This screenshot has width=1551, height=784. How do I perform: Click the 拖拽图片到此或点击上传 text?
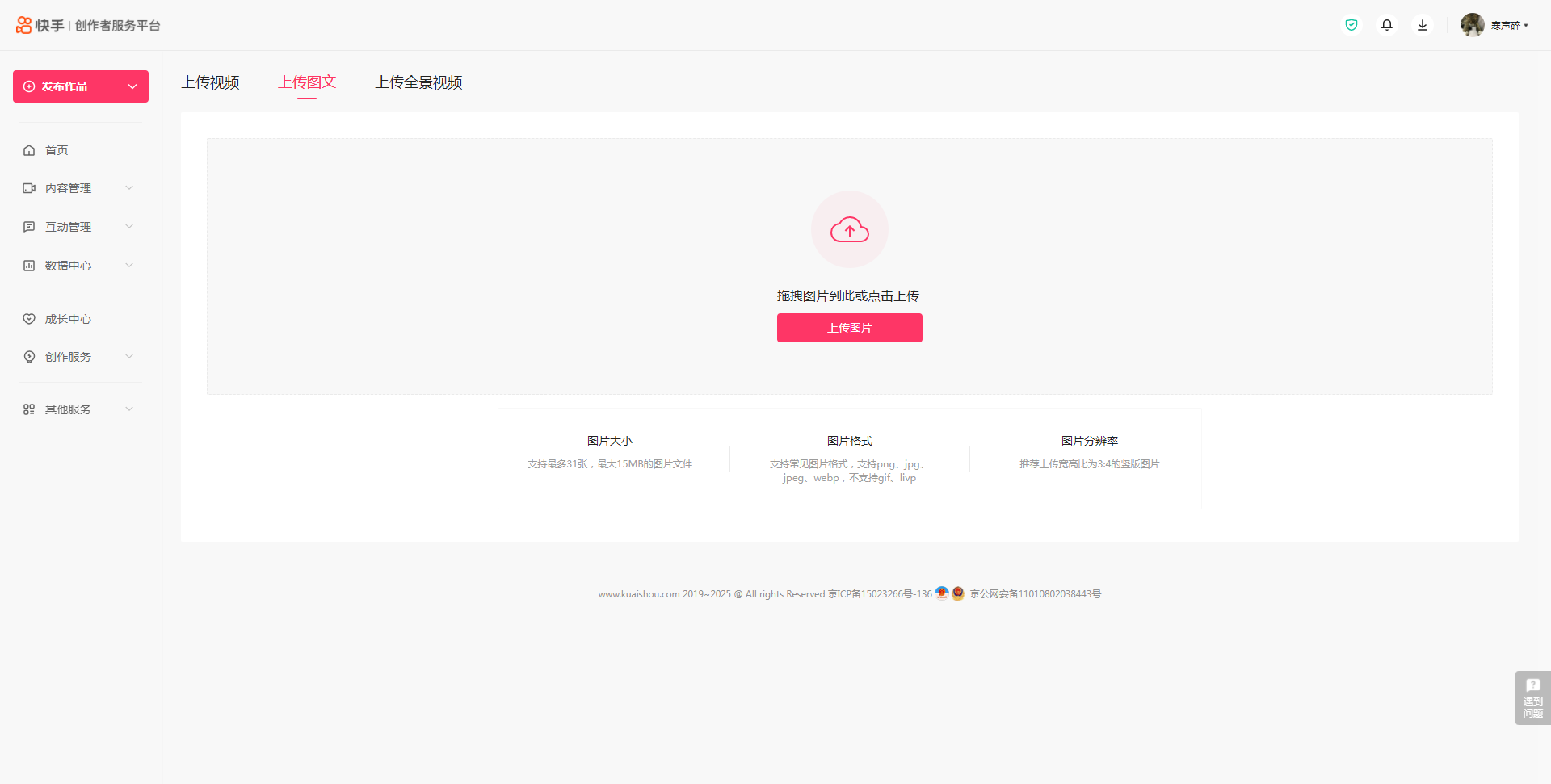click(848, 296)
